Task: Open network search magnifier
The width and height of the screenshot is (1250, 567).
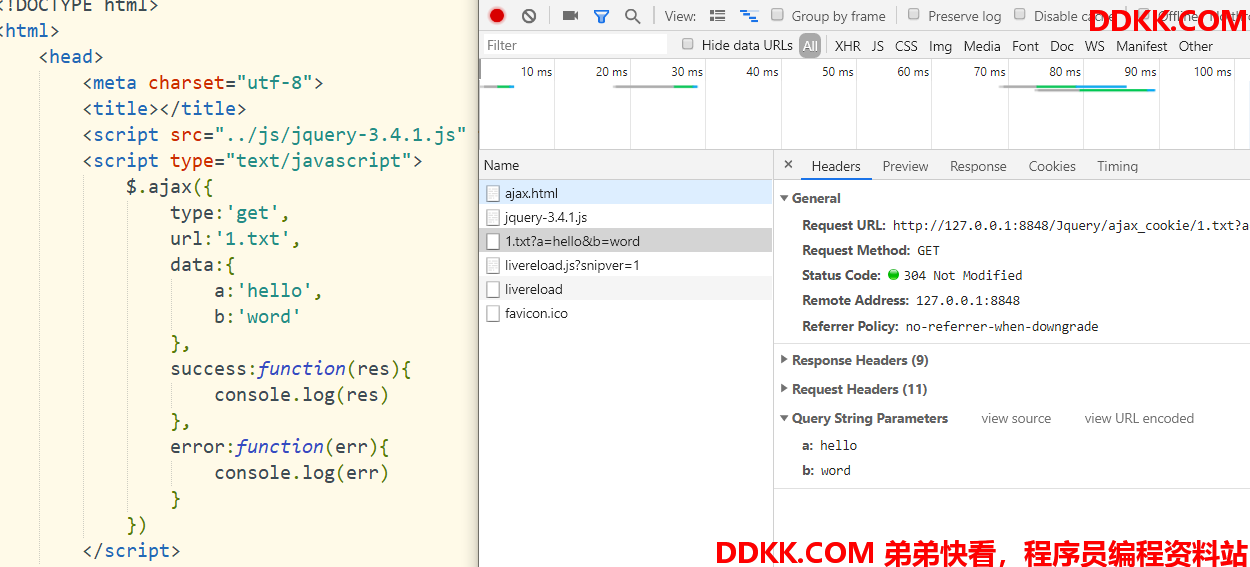Action: 632,16
